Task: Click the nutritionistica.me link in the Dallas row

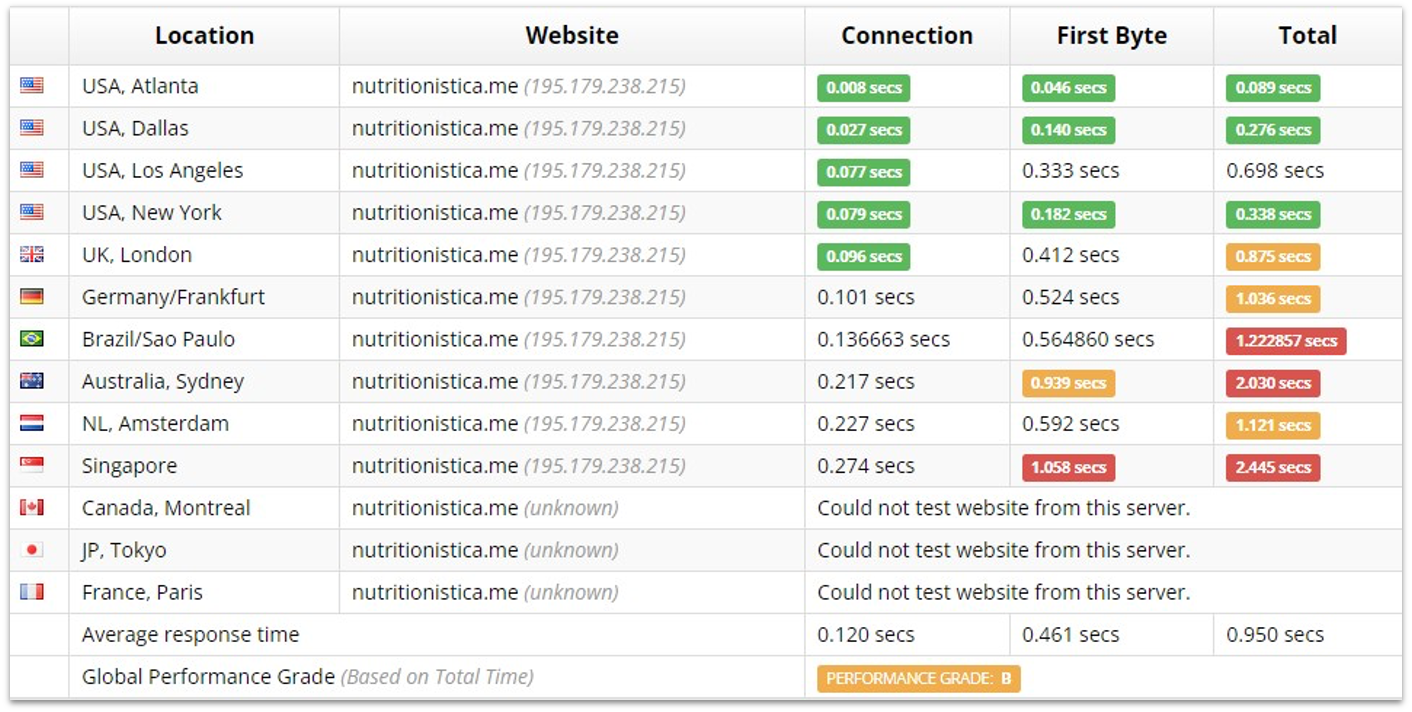Action: 434,129
